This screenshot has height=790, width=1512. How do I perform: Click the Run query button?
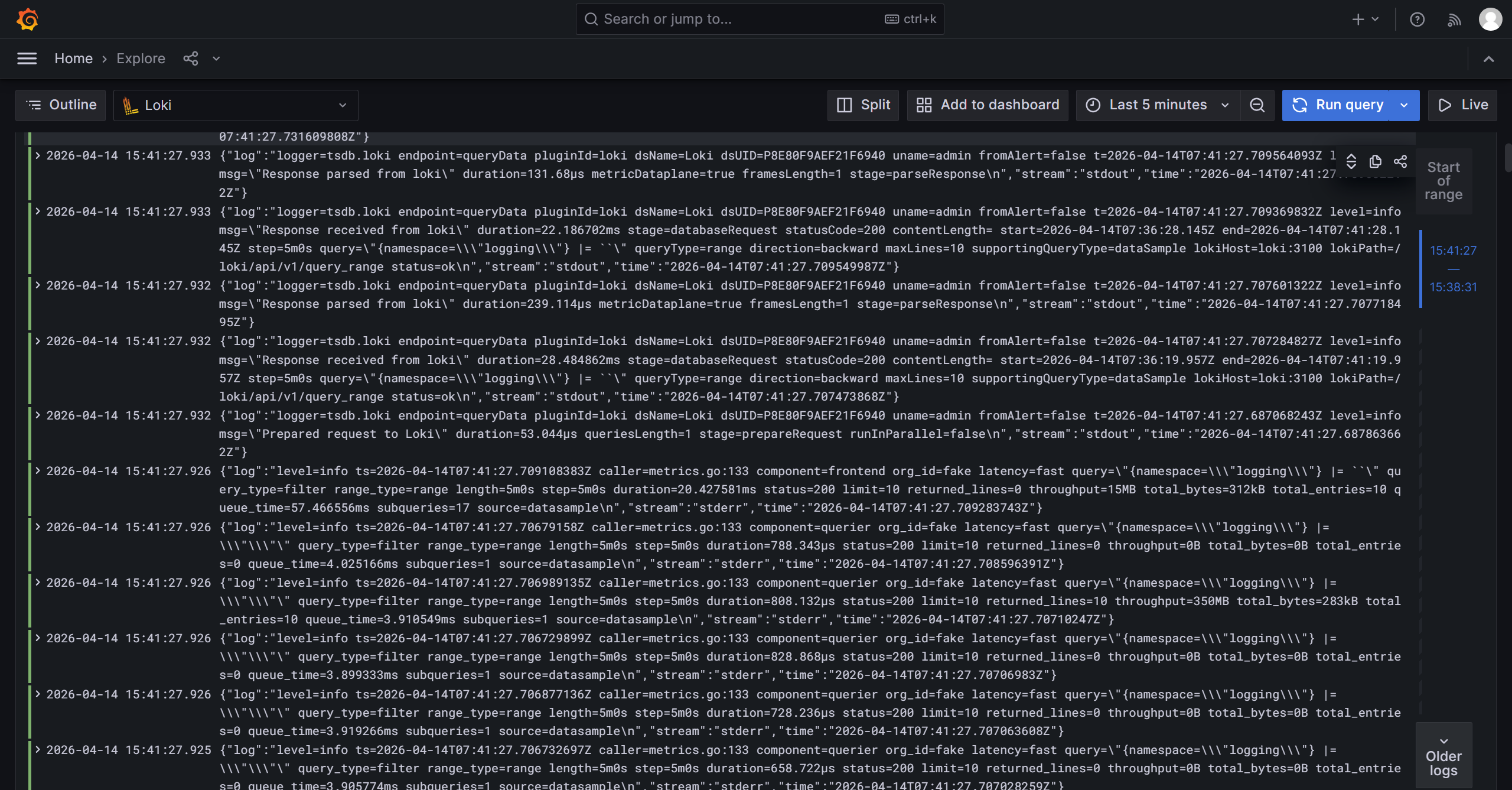tap(1336, 105)
